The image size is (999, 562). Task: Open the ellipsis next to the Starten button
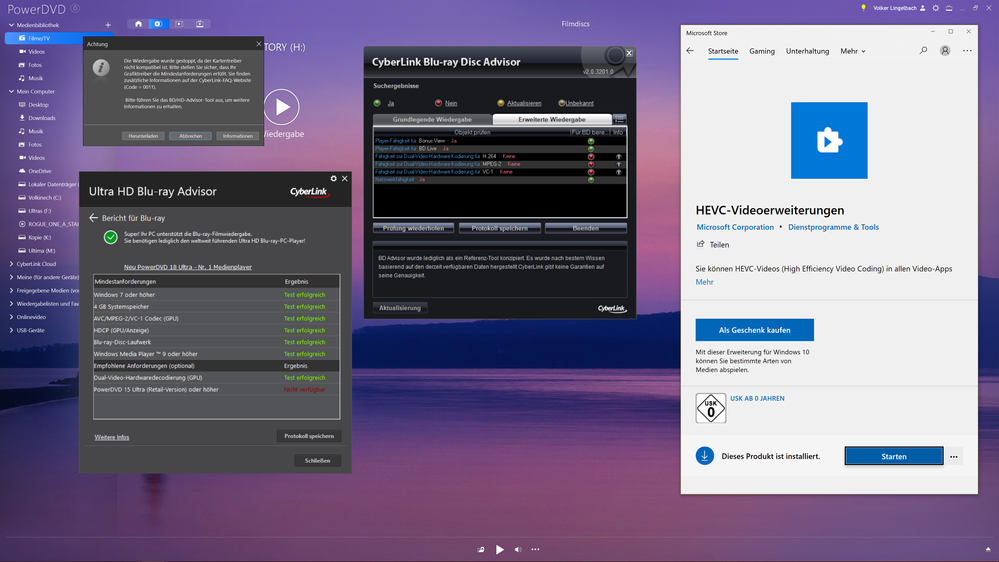click(954, 456)
